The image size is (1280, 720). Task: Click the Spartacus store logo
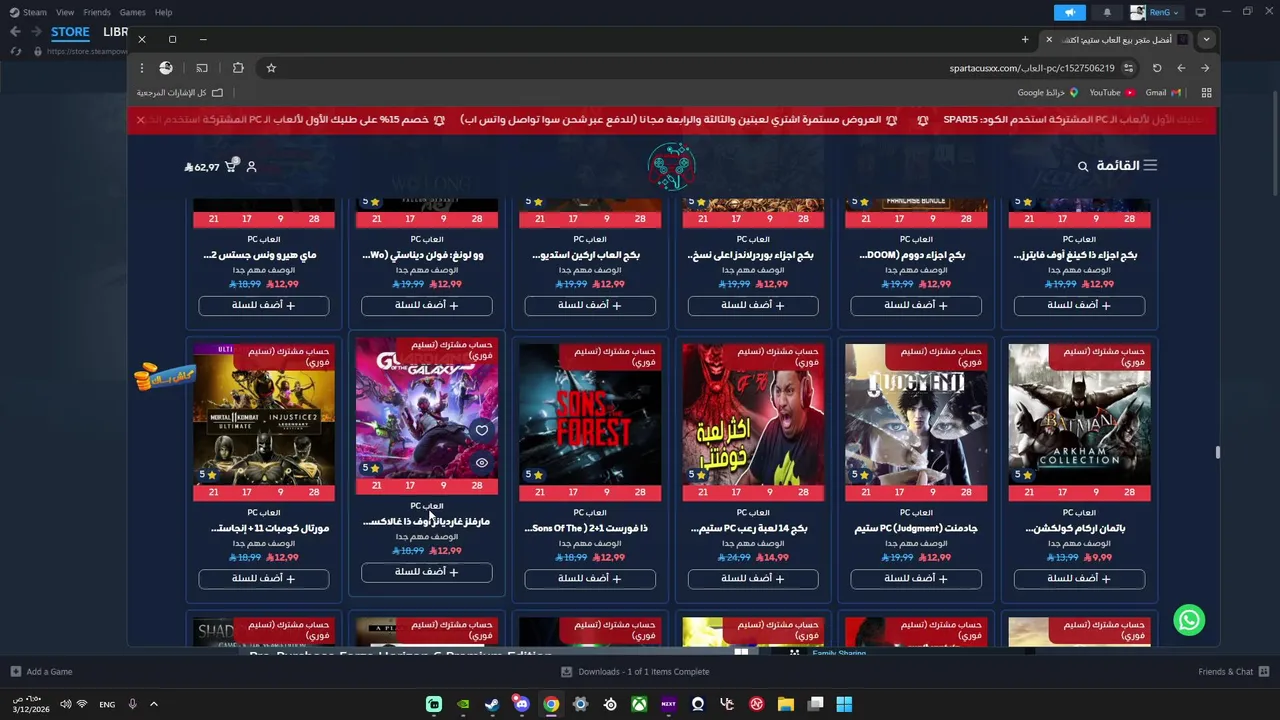pos(671,166)
